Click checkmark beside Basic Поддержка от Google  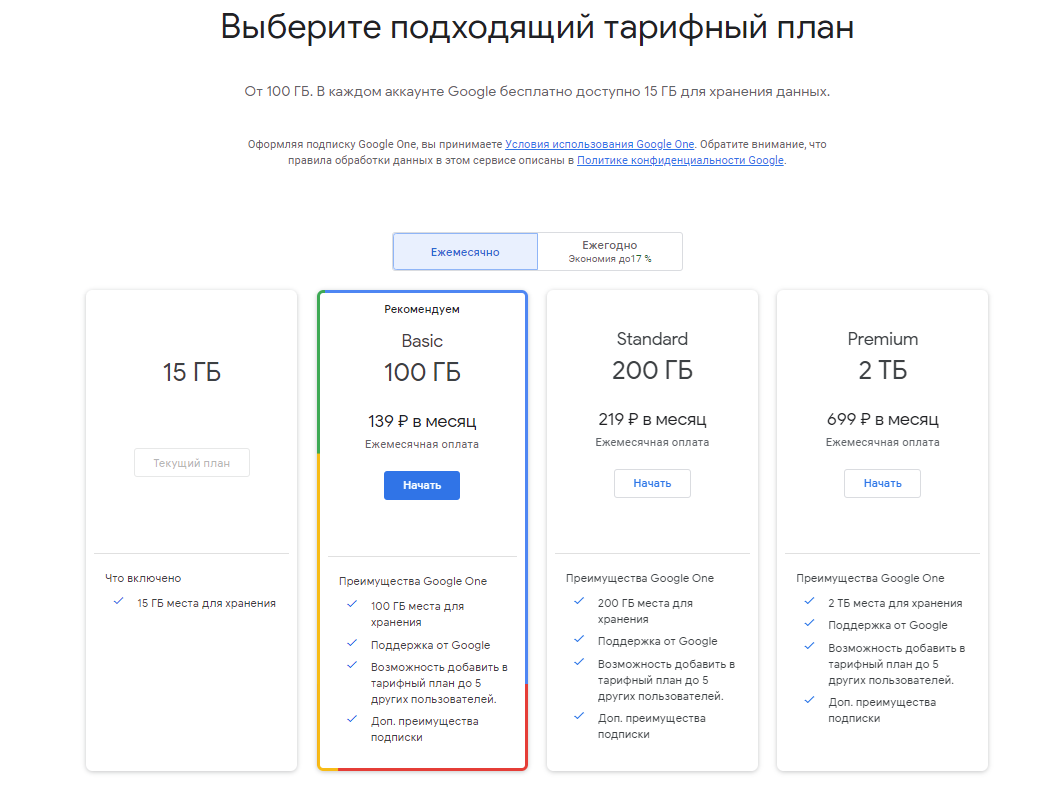352,644
